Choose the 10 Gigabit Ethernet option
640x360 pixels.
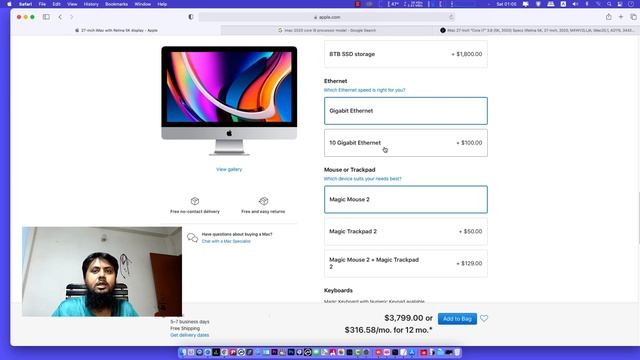406,143
